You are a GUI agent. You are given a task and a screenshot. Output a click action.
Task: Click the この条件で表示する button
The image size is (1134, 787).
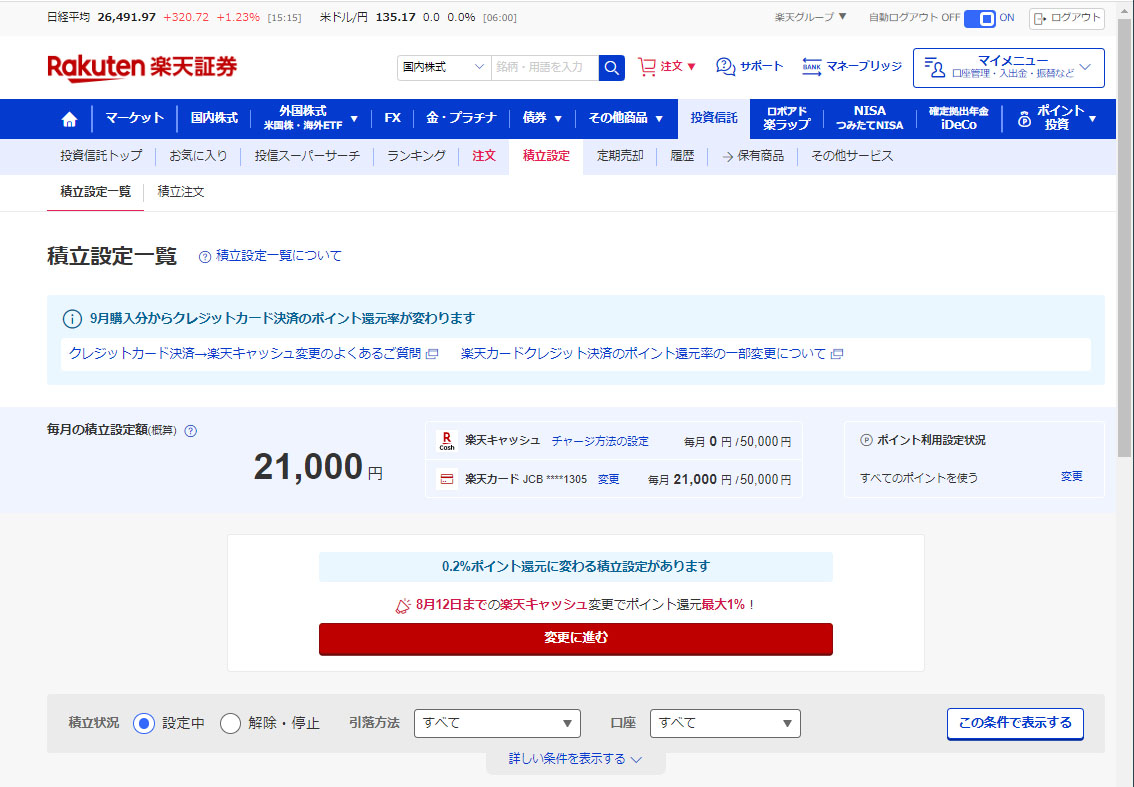(x=1014, y=723)
